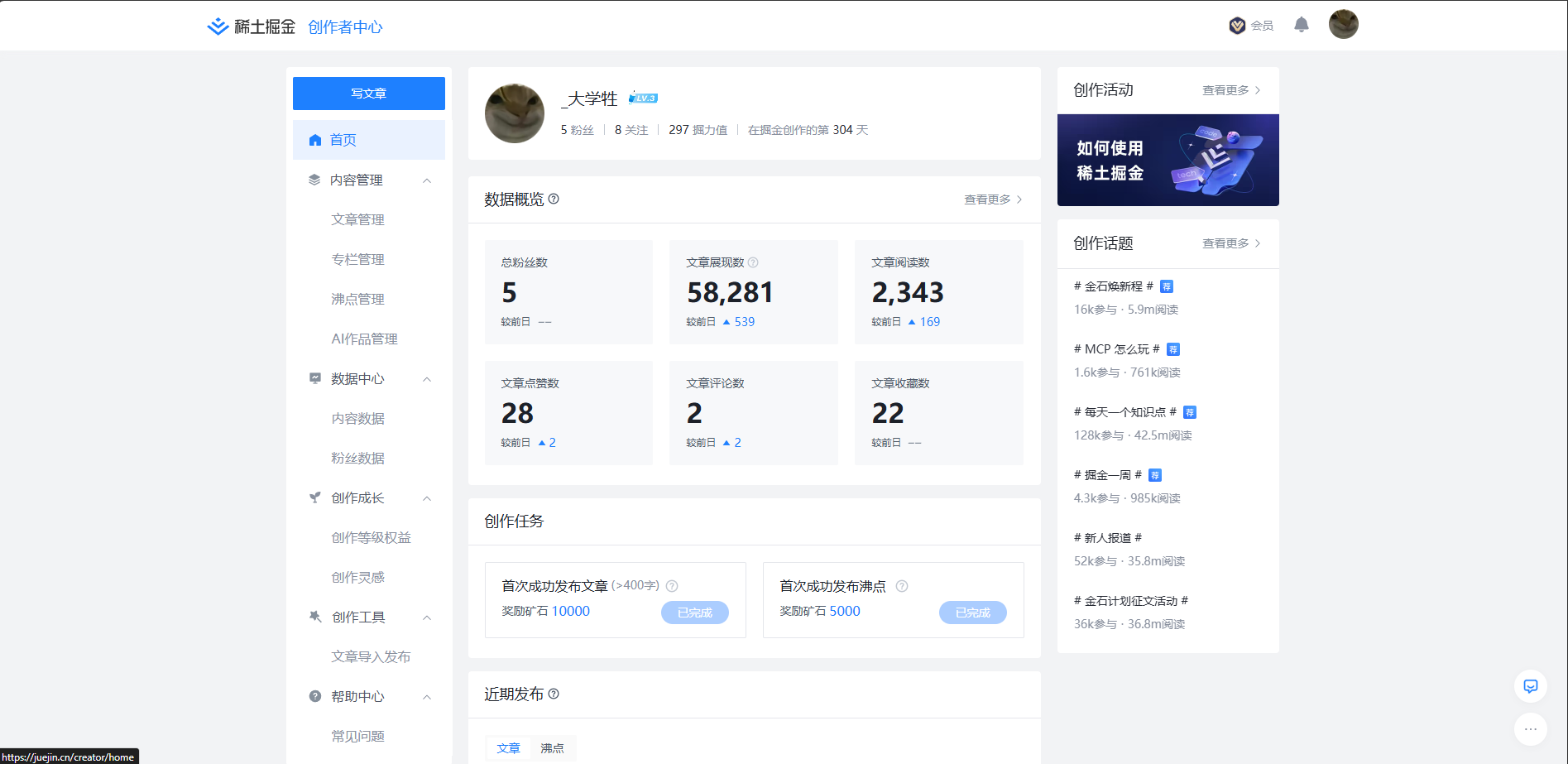Select the 首页 home icon in sidebar
This screenshot has height=764, width=1568.
coord(314,140)
